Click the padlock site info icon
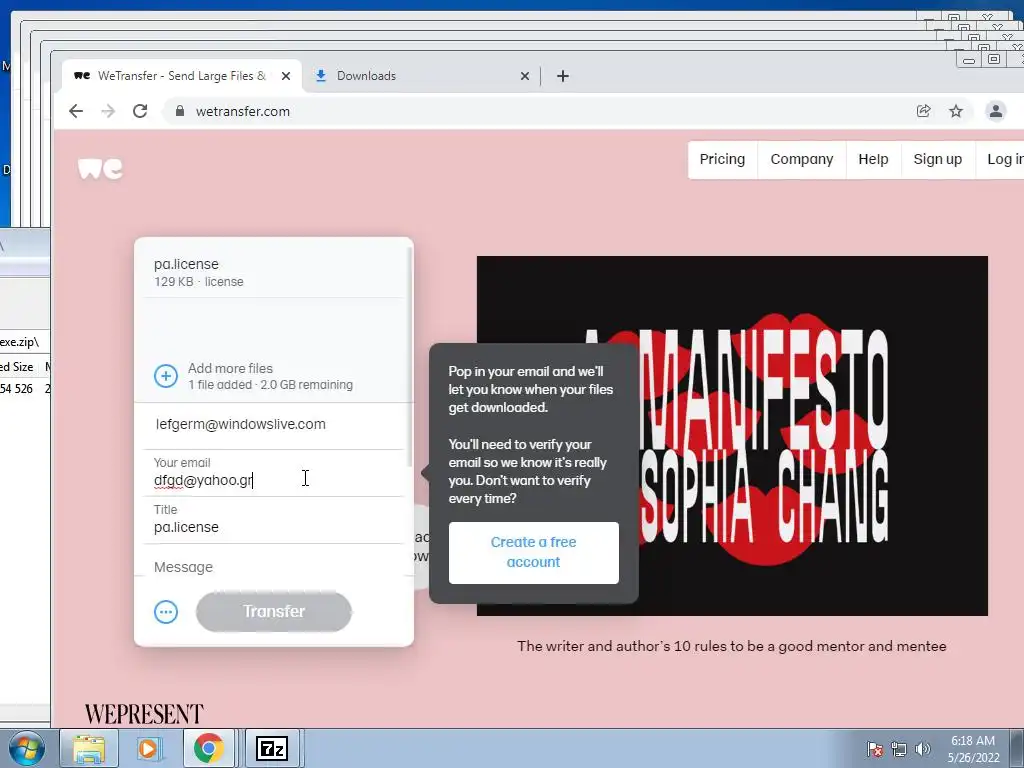1024x768 pixels. pos(180,111)
